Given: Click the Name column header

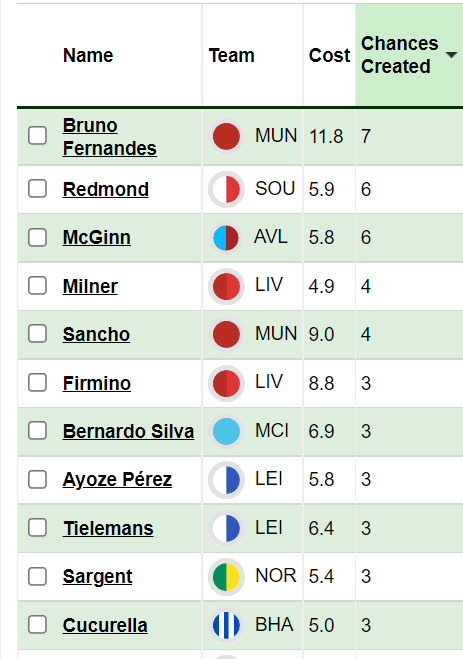Looking at the screenshot, I should tap(88, 55).
